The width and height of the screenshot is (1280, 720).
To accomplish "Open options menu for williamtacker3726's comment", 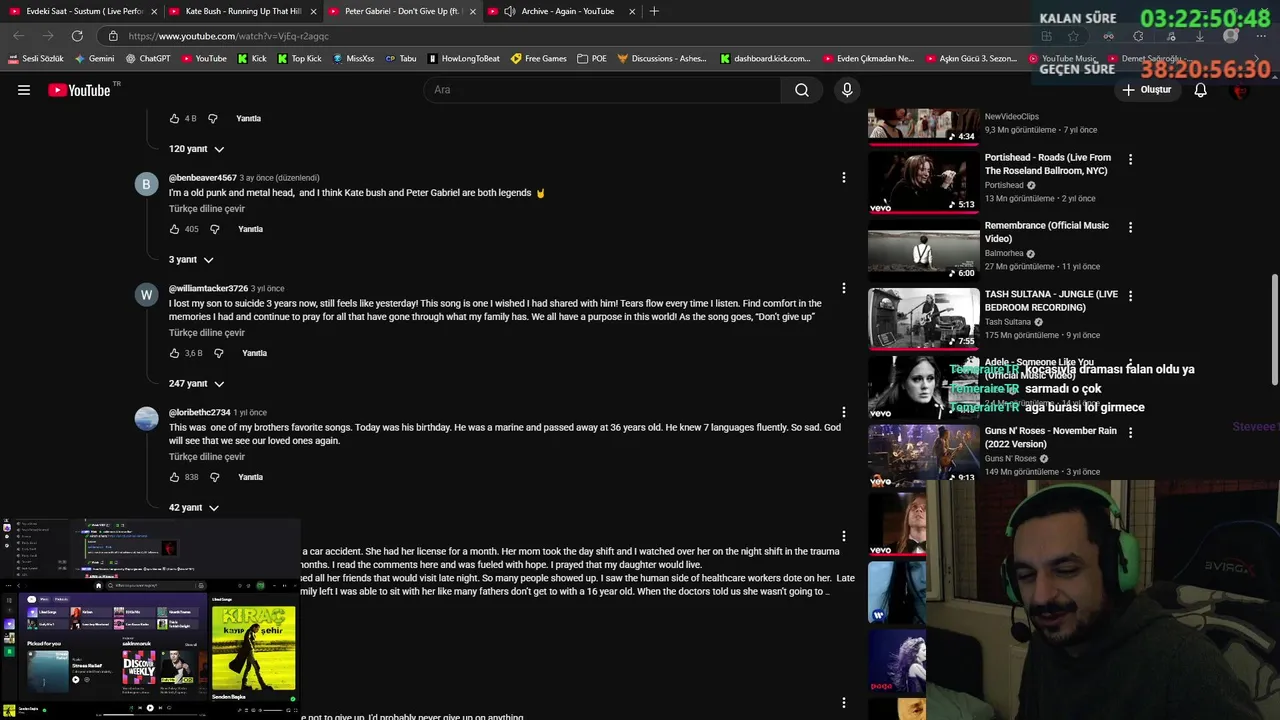I will click(x=844, y=288).
